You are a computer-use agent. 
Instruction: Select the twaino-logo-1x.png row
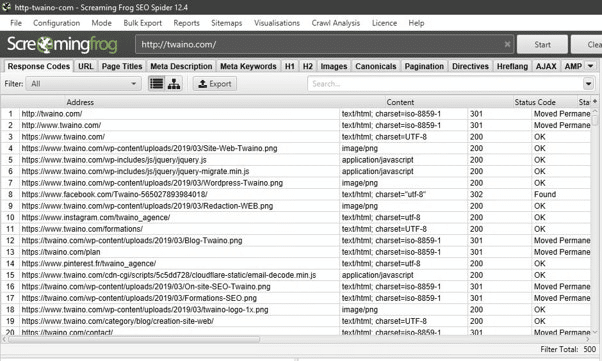pos(296,310)
